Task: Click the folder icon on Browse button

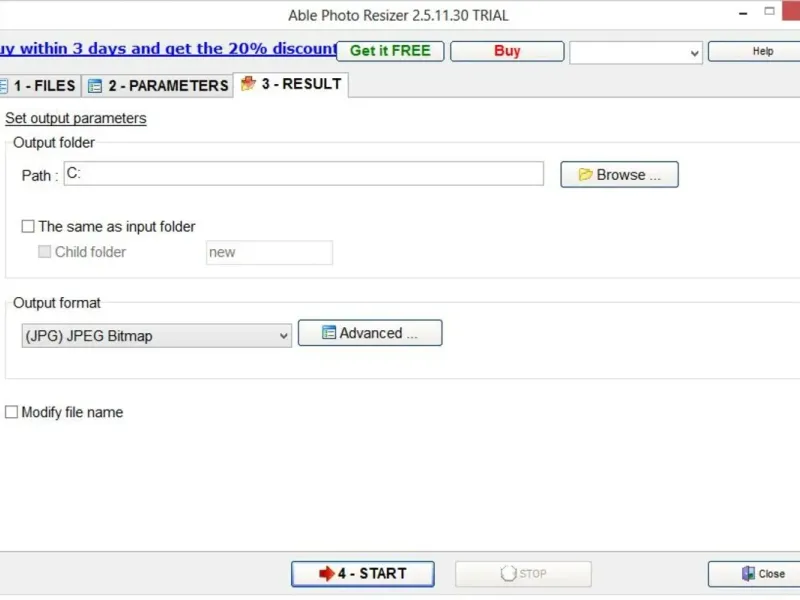Action: pyautogui.click(x=585, y=174)
